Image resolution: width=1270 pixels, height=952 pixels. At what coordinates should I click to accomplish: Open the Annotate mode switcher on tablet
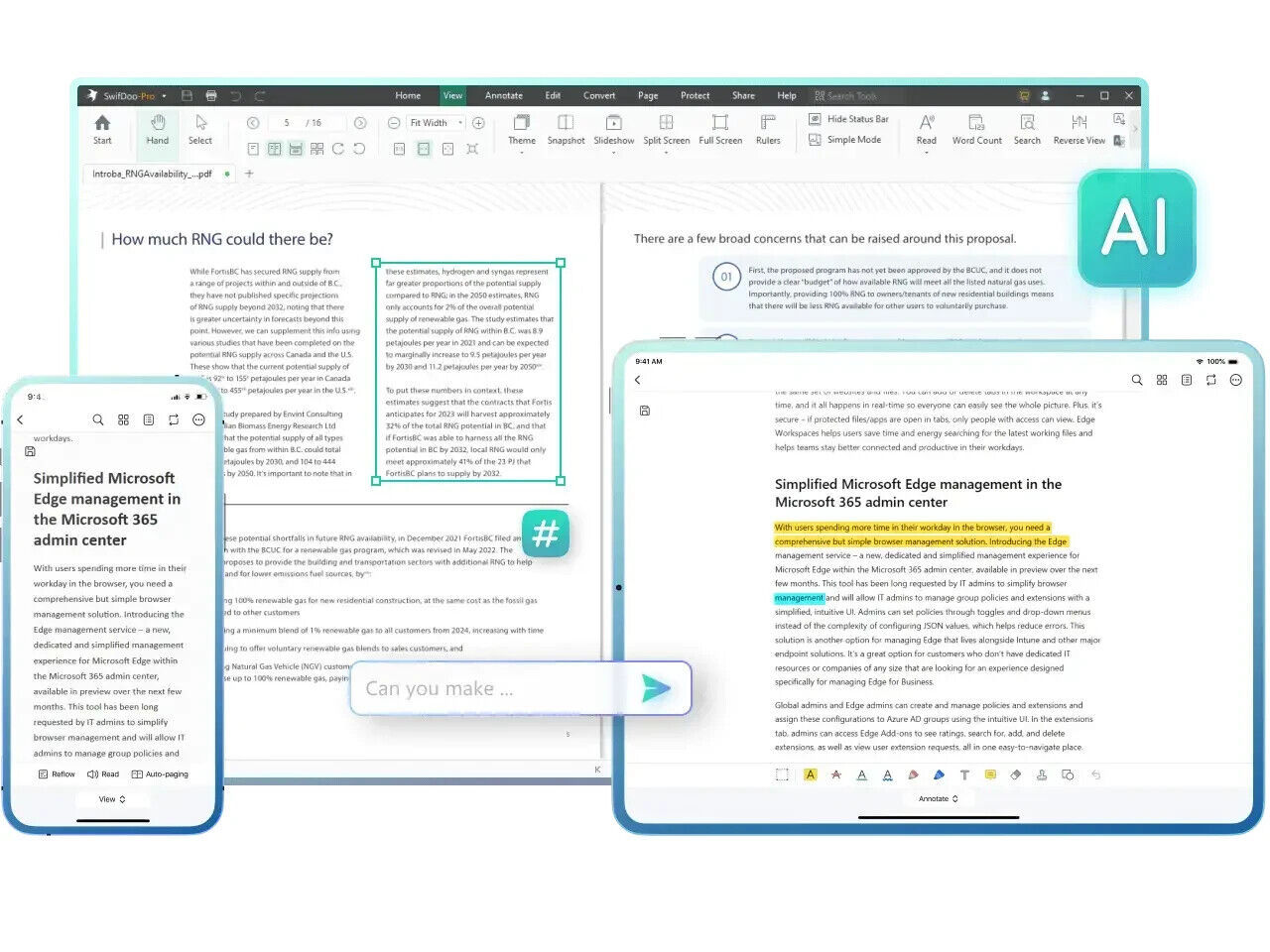click(x=939, y=798)
